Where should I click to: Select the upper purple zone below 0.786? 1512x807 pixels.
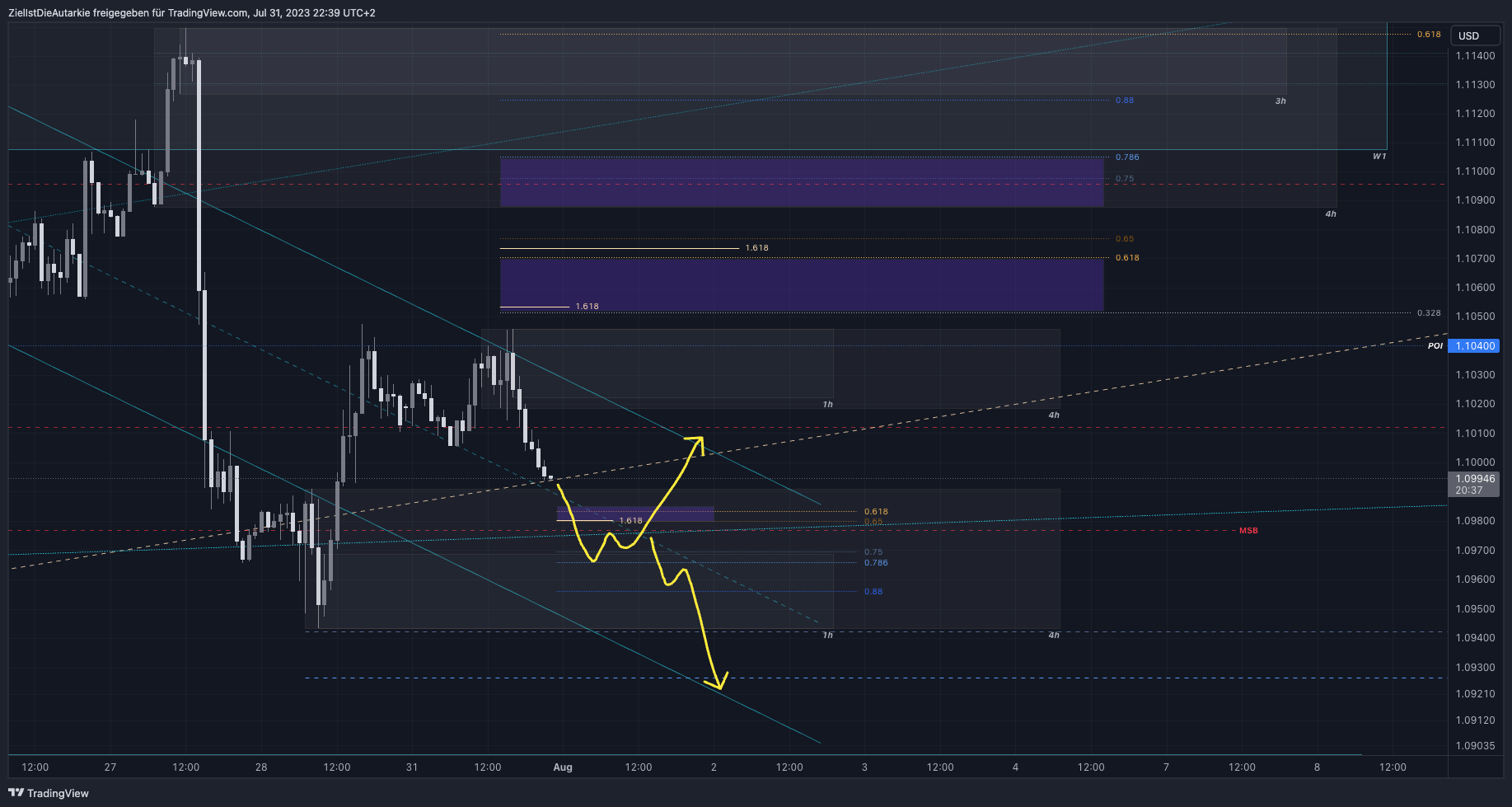point(802,182)
